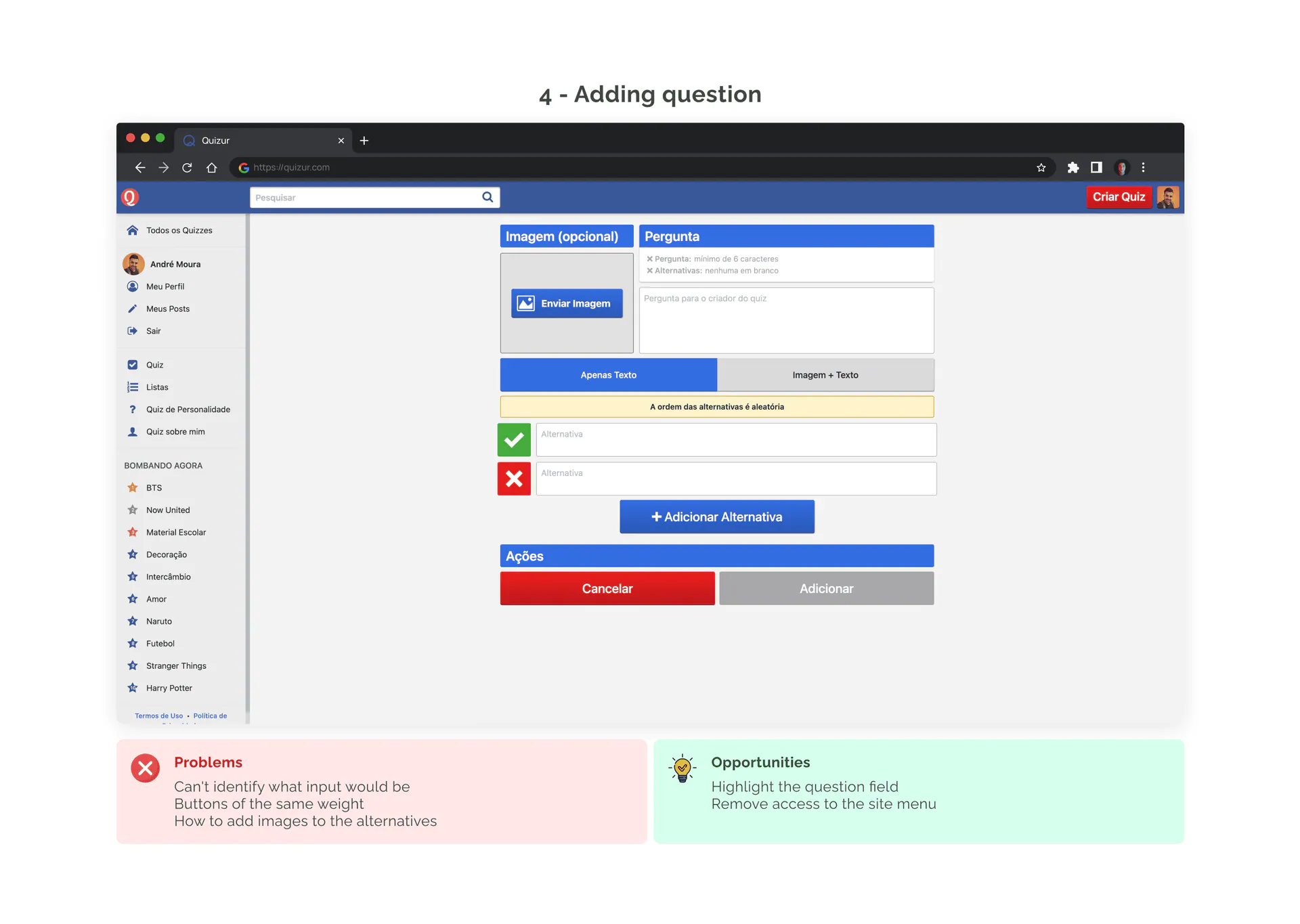Open the BTS trending topic
The image size is (1300, 924).
click(x=154, y=488)
